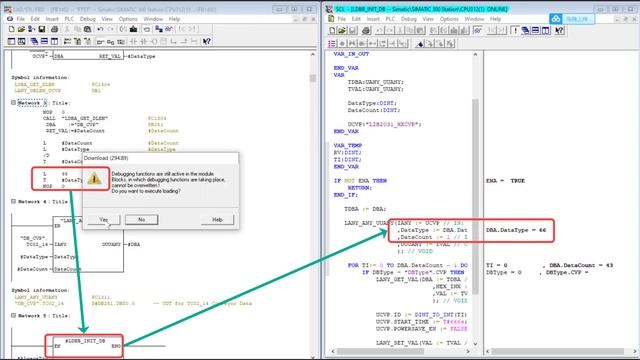Click tile horizontally icon in SCL toolbar
Screen dimensions: 640x360
coord(536,30)
